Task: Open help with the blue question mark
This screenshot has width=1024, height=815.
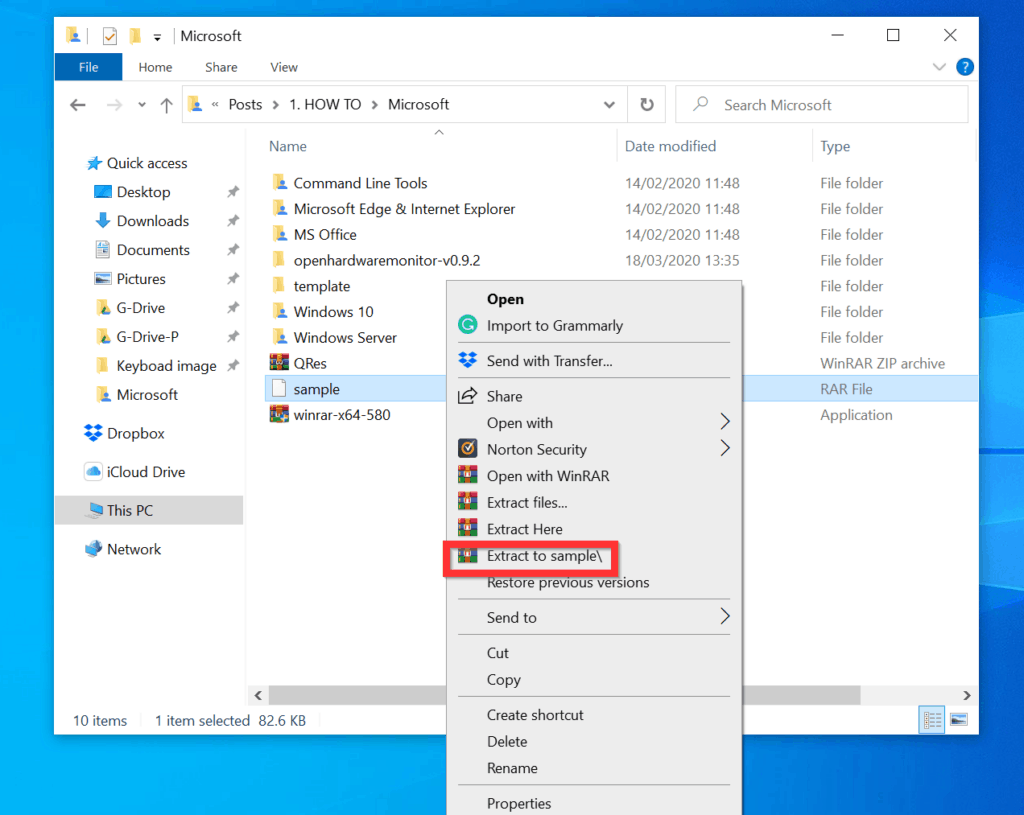Action: (x=964, y=67)
